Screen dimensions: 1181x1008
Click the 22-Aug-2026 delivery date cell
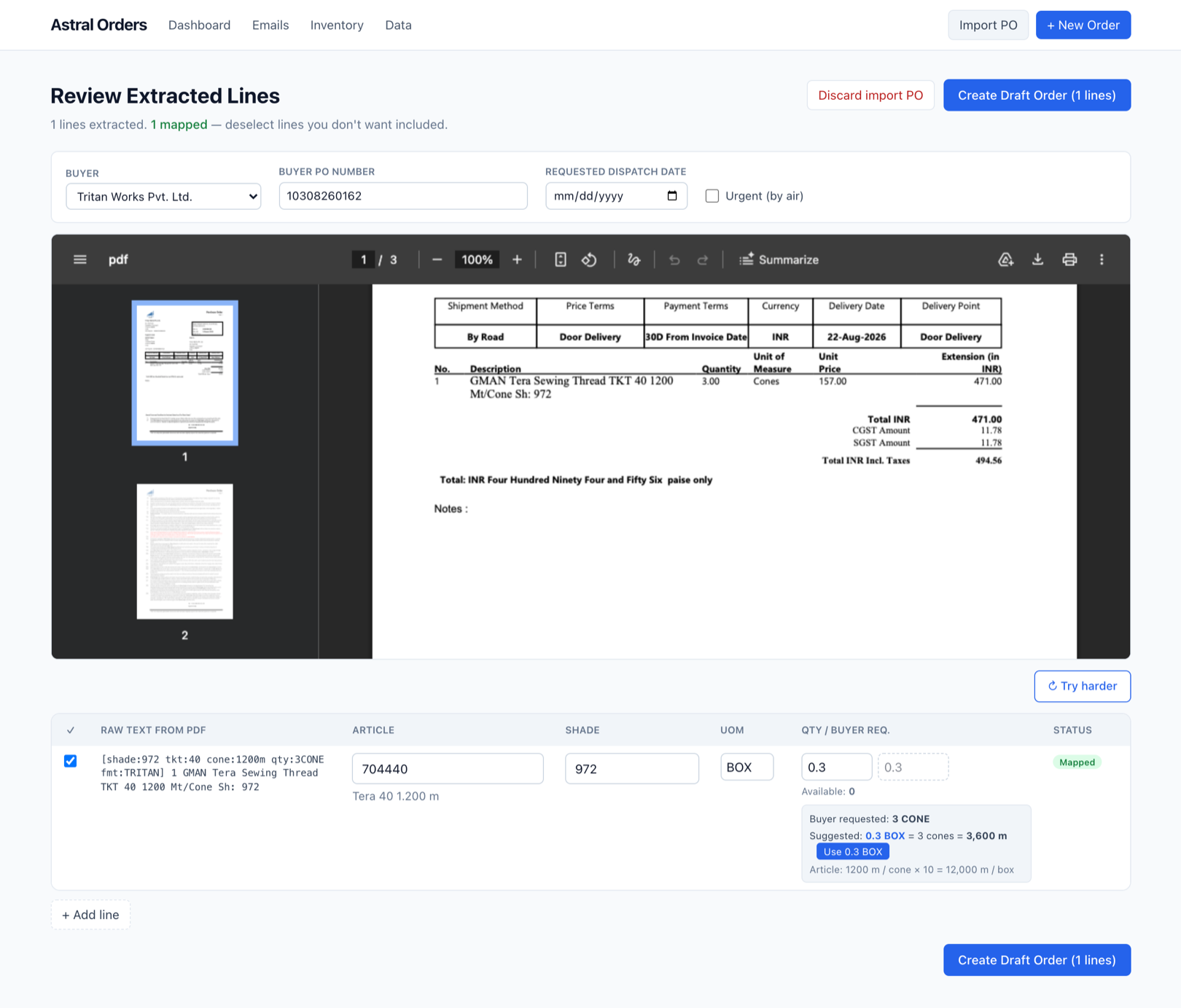(x=857, y=337)
